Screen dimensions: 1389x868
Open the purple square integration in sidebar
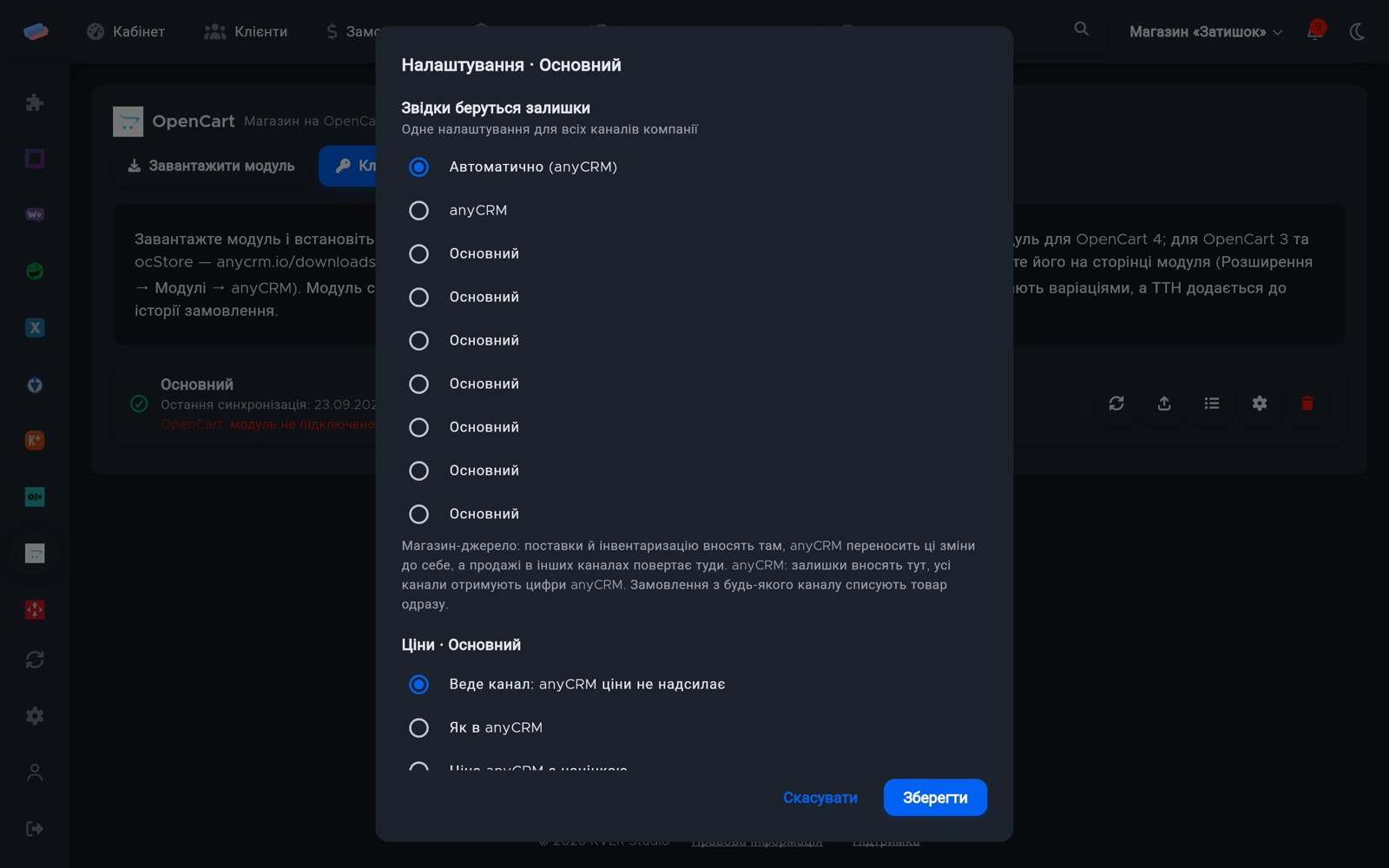click(35, 158)
